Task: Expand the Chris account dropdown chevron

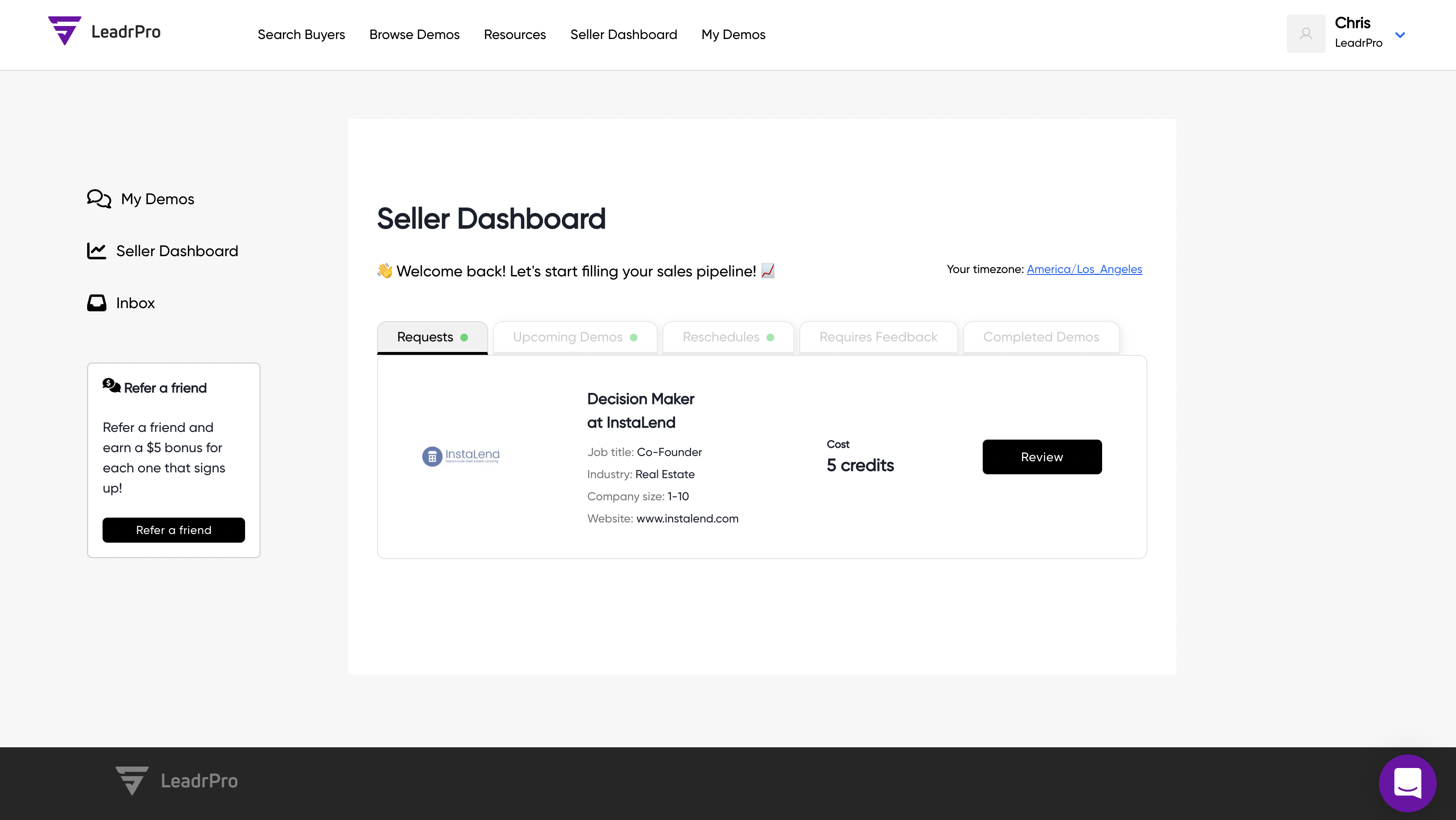Action: [1400, 35]
